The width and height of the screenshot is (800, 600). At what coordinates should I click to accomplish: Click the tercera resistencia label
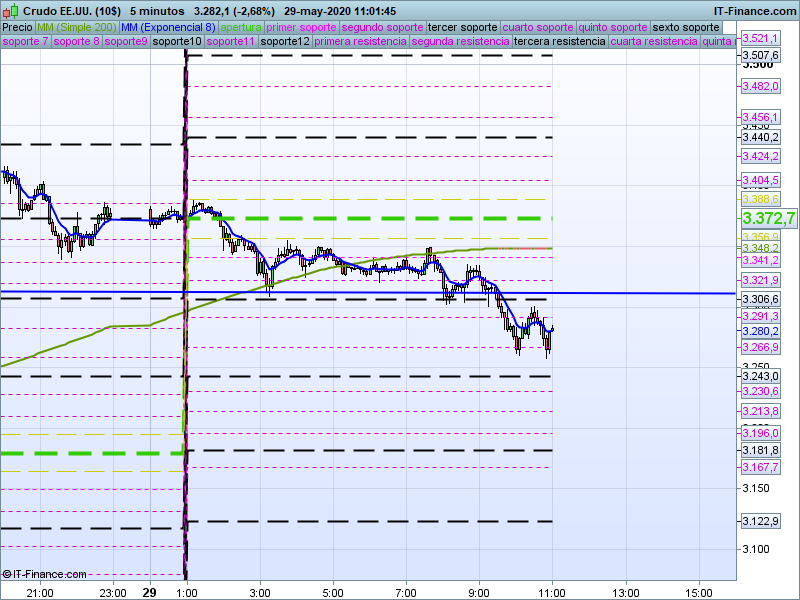(x=559, y=41)
